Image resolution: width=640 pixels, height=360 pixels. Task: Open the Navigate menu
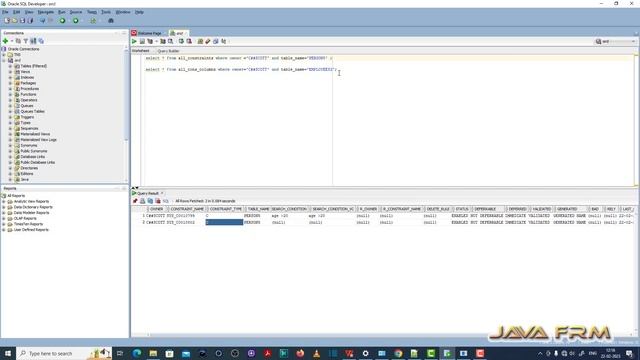coord(45,12)
